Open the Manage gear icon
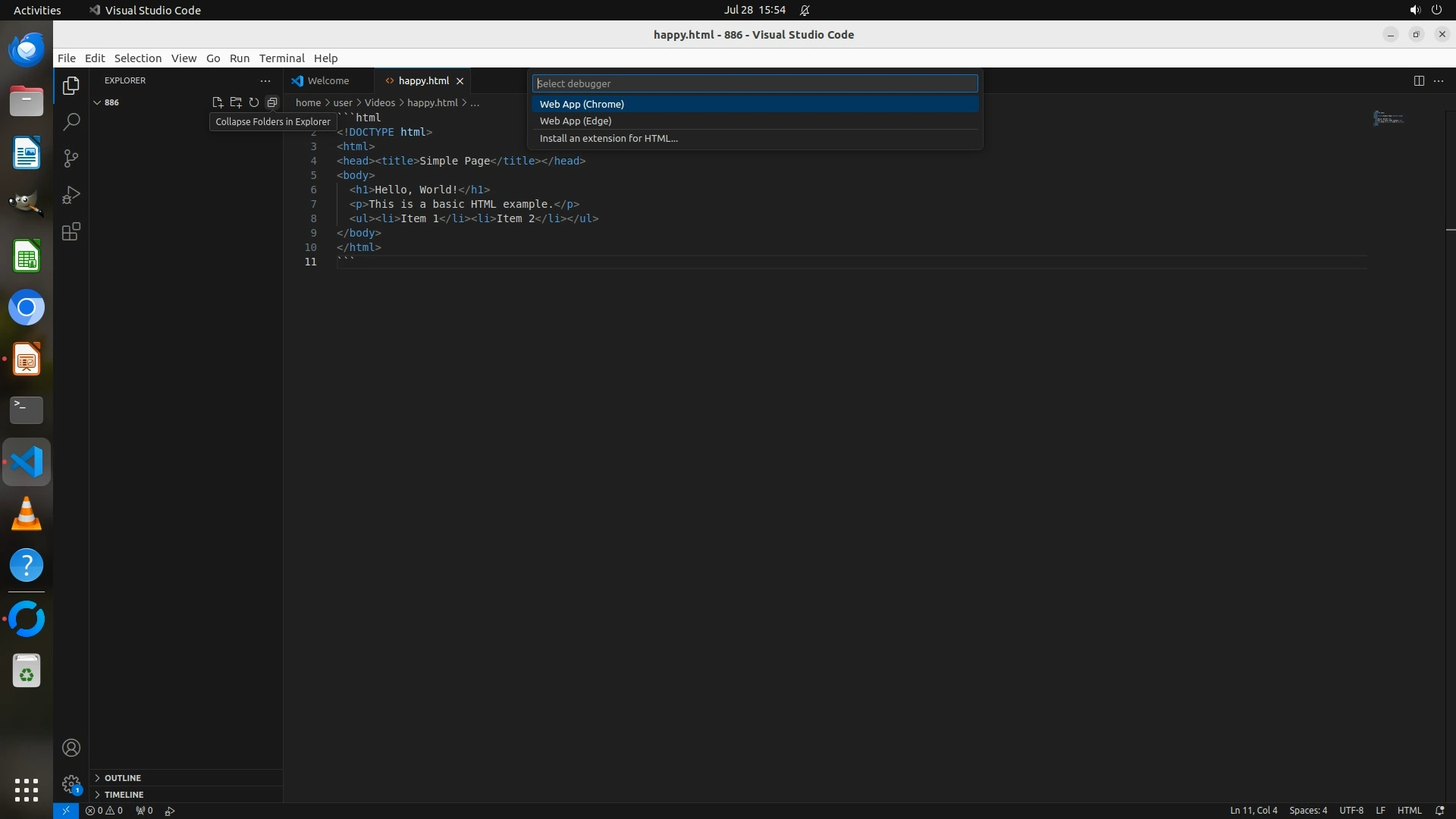Image resolution: width=1456 pixels, height=819 pixels. coord(71,783)
